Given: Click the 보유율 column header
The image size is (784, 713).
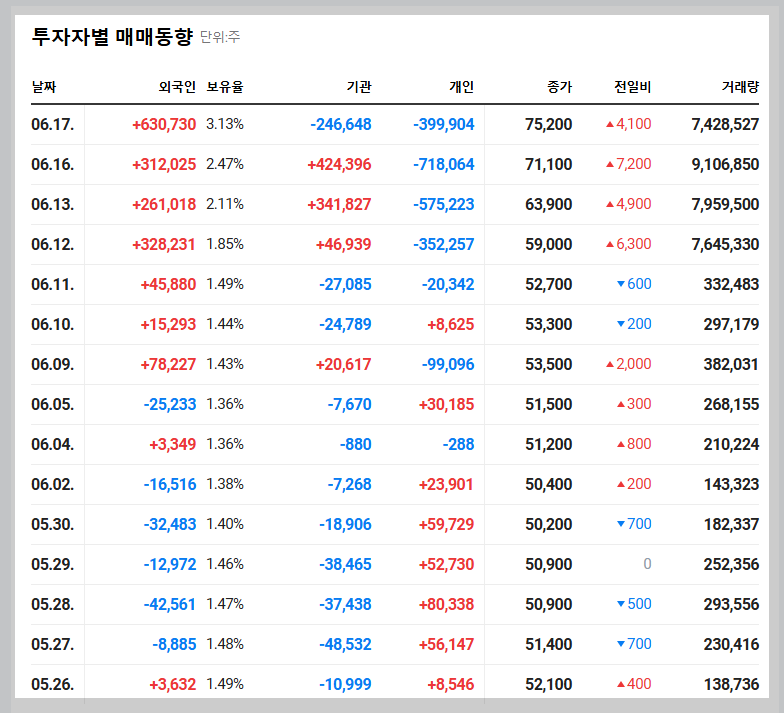Looking at the screenshot, I should (x=225, y=87).
